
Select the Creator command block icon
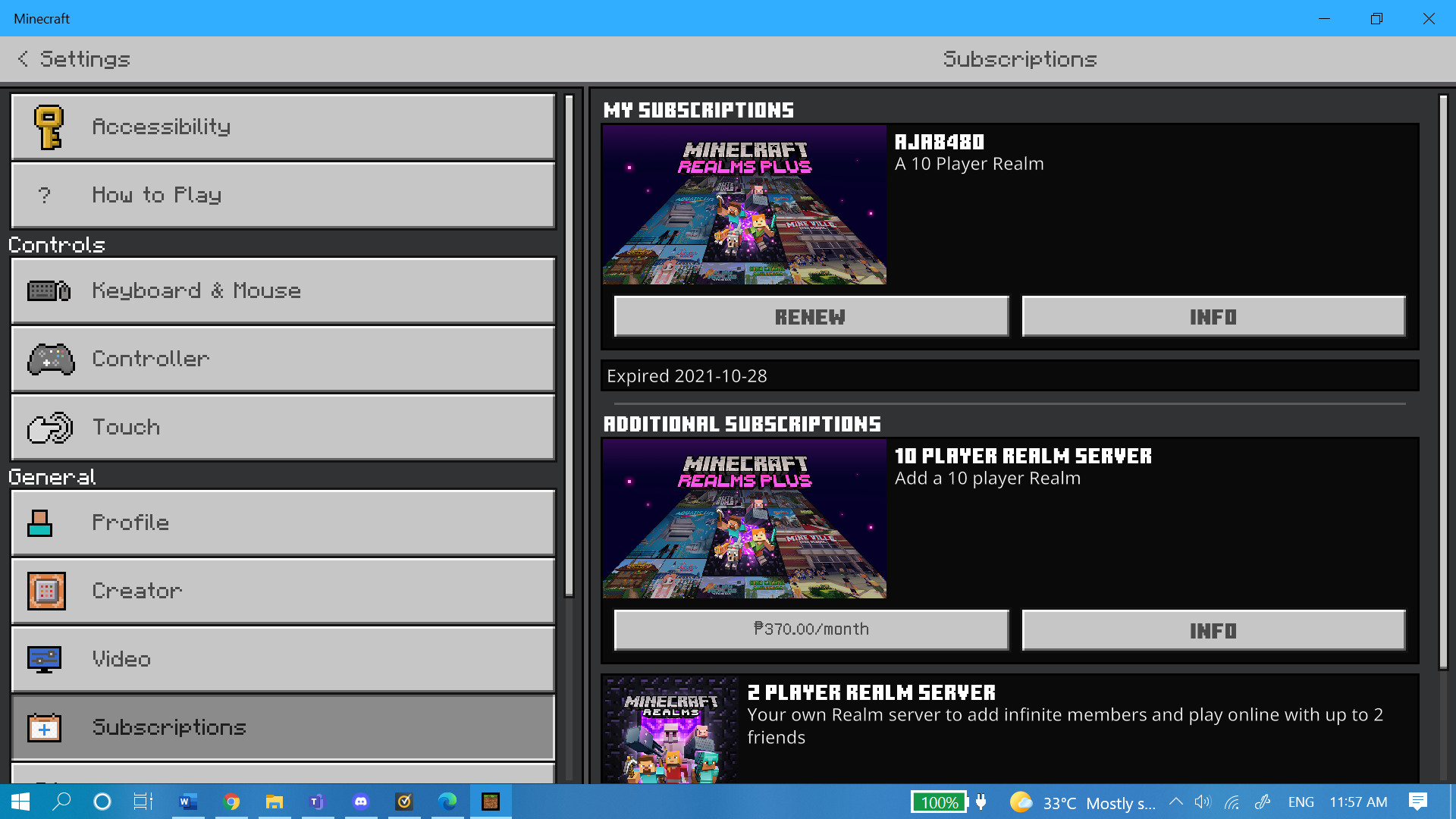pos(46,591)
